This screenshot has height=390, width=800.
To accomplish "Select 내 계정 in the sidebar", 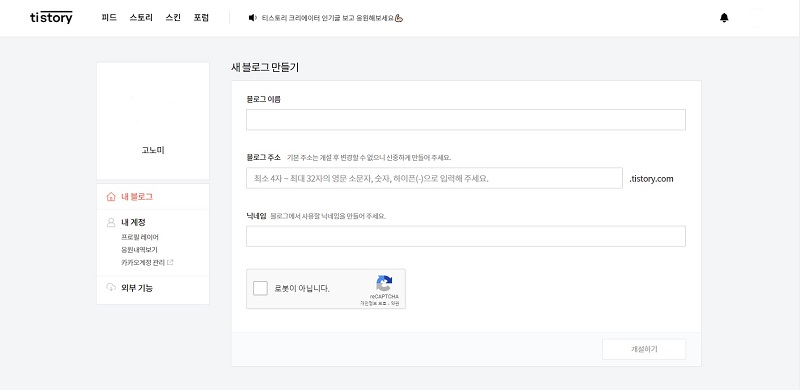I will click(x=134, y=223).
